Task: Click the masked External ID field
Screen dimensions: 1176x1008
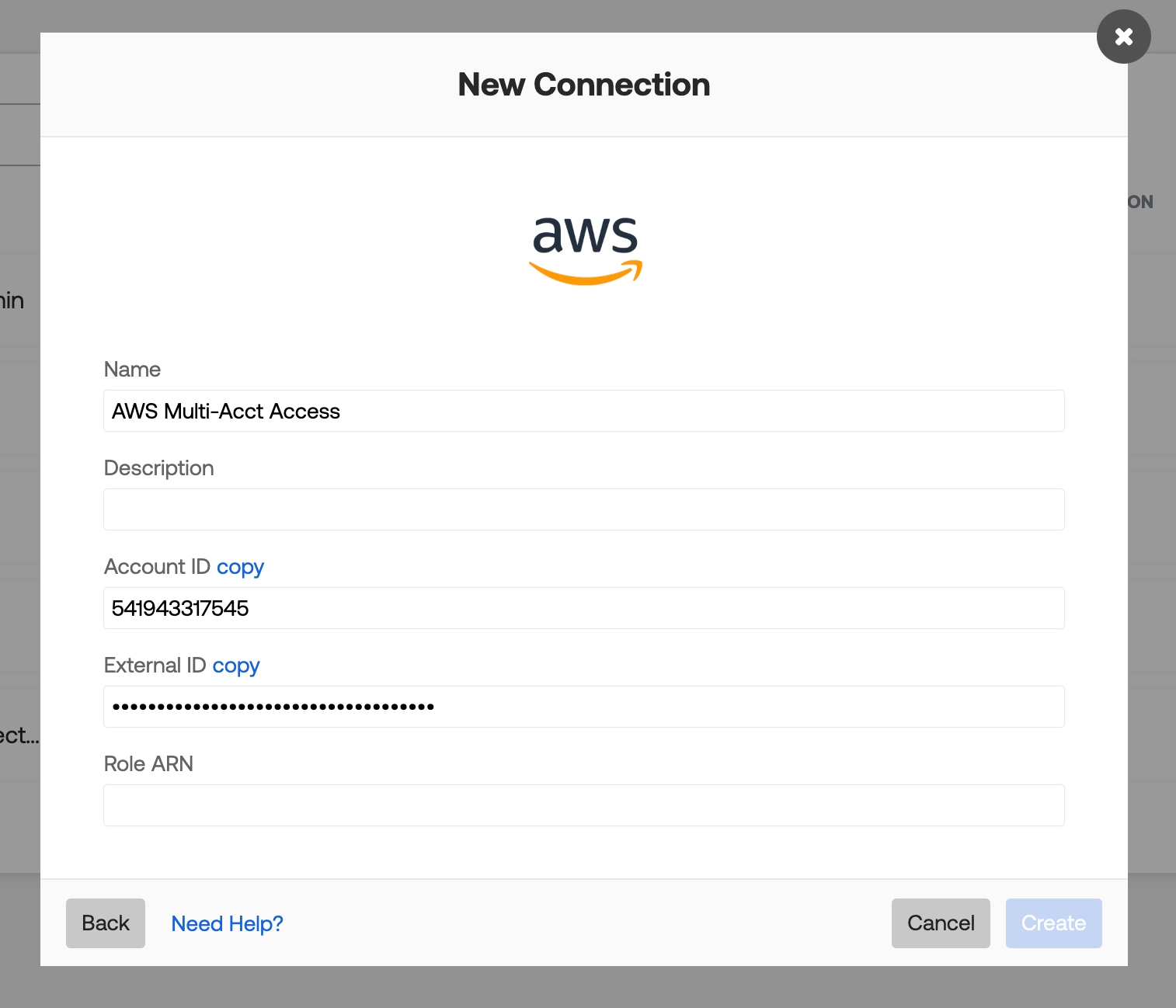Action: coord(584,707)
